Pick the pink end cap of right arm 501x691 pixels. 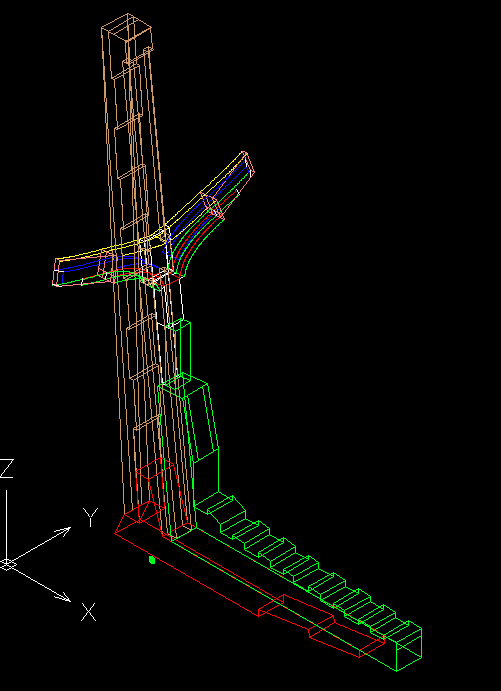click(249, 165)
